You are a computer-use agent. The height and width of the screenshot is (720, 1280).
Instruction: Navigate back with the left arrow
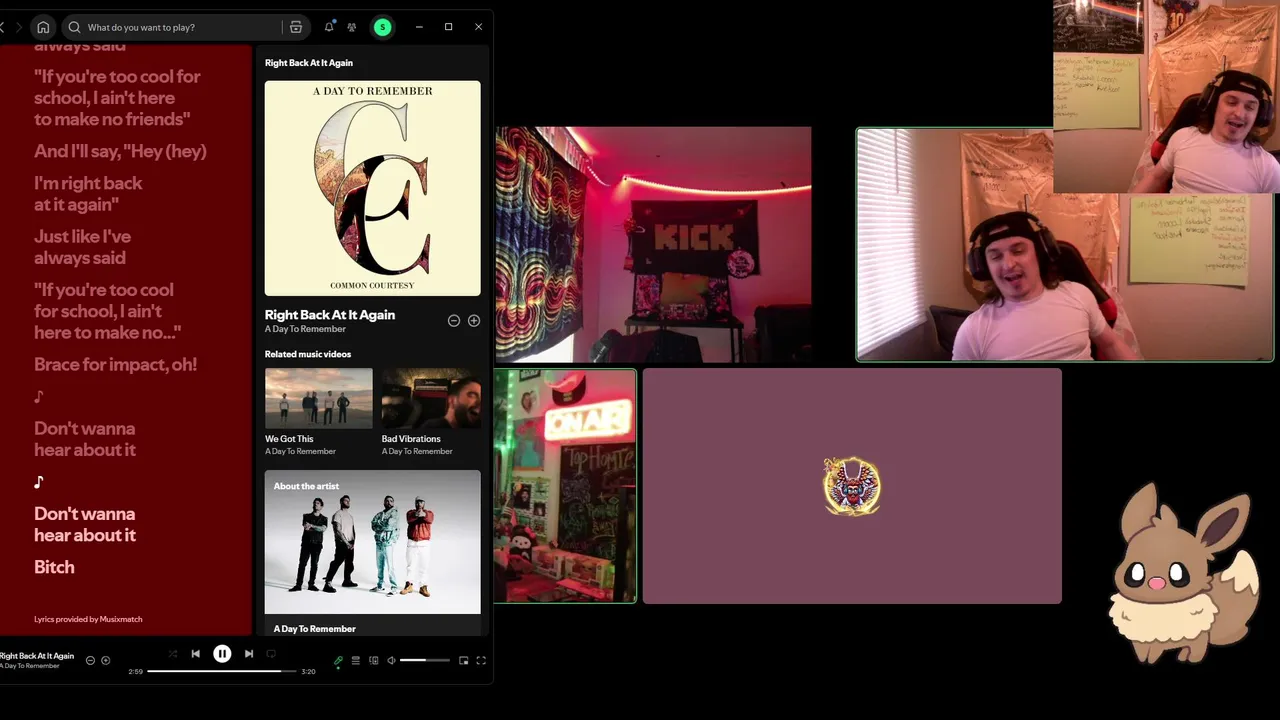pyautogui.click(x=2, y=27)
